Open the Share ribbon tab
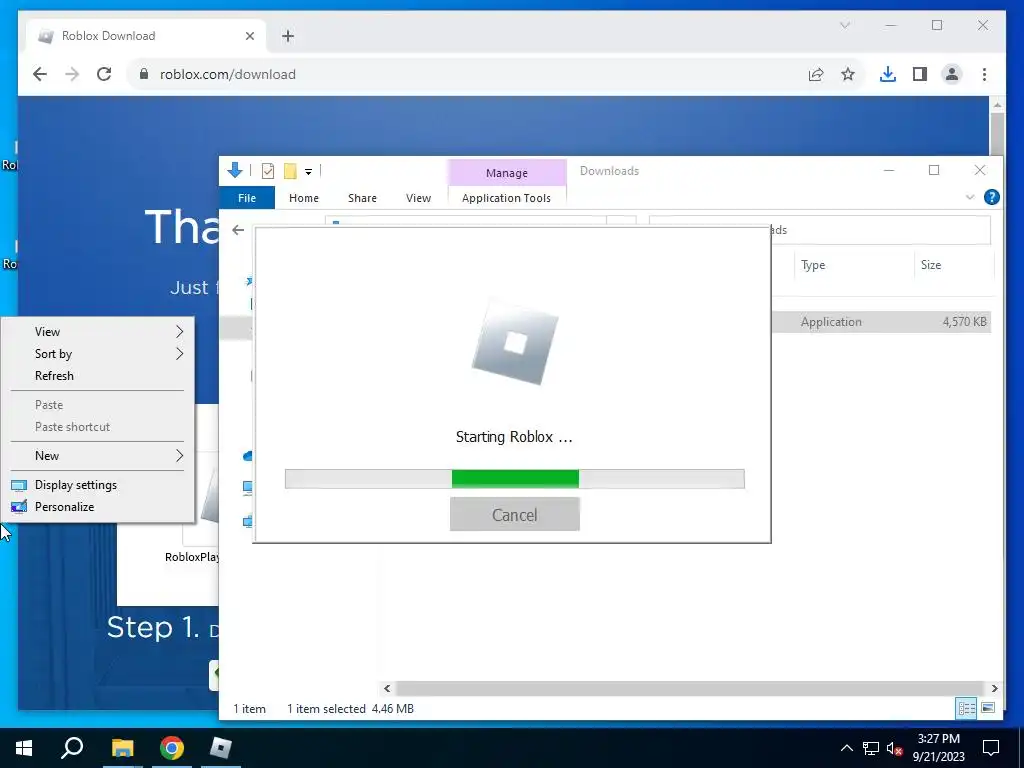The width and height of the screenshot is (1024, 768). (362, 198)
